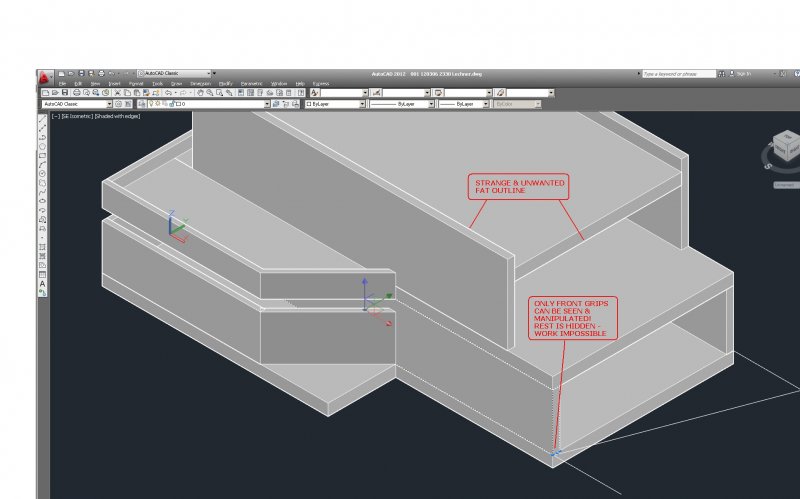Click the Open file icon in standard toolbar
800x499 pixels.
55,93
